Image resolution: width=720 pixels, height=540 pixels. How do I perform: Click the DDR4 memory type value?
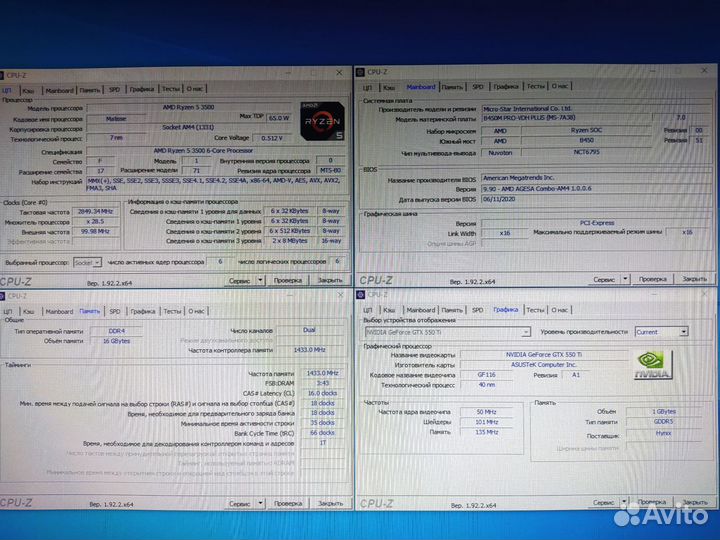117,331
